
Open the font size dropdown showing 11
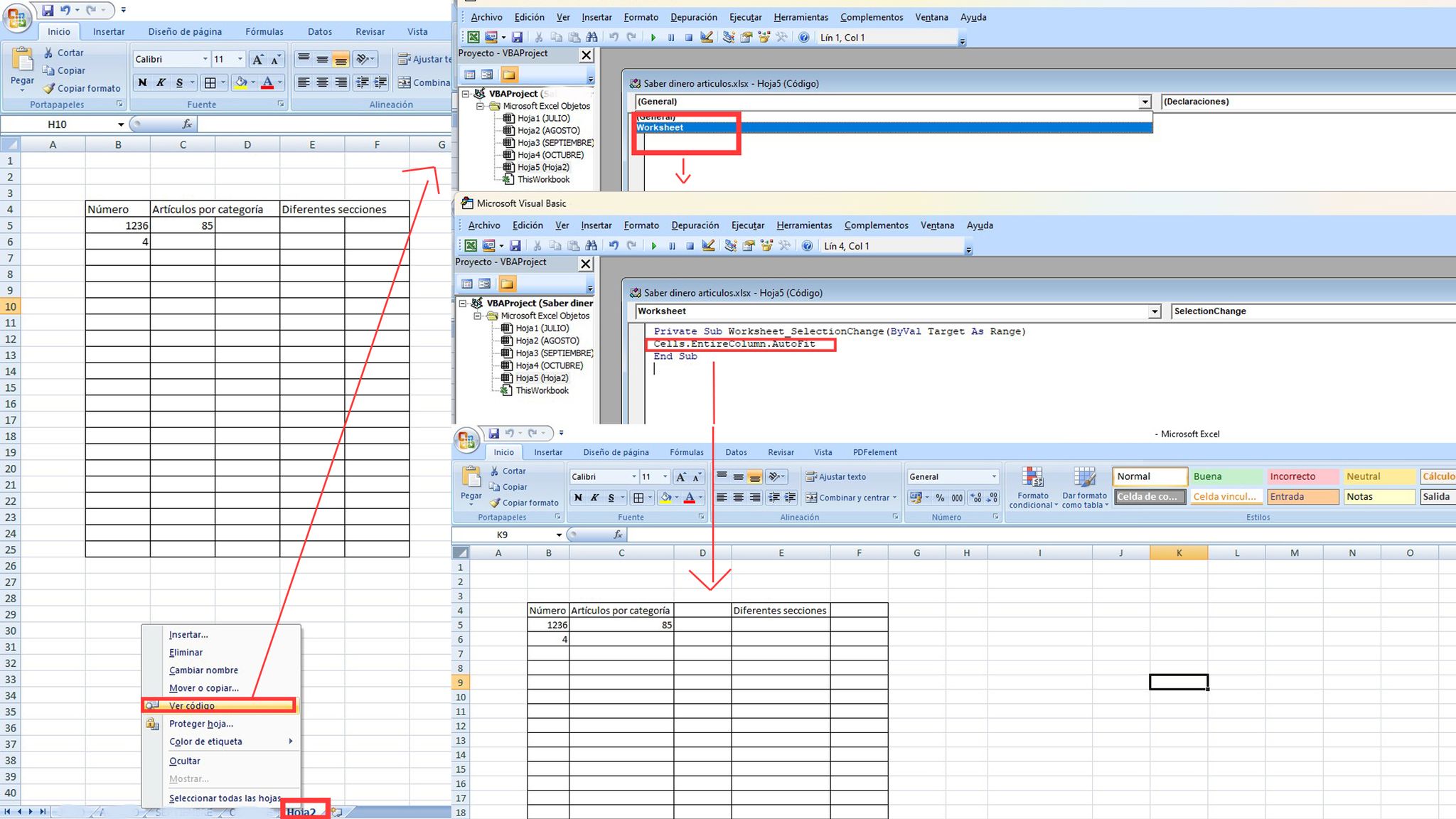[x=663, y=476]
